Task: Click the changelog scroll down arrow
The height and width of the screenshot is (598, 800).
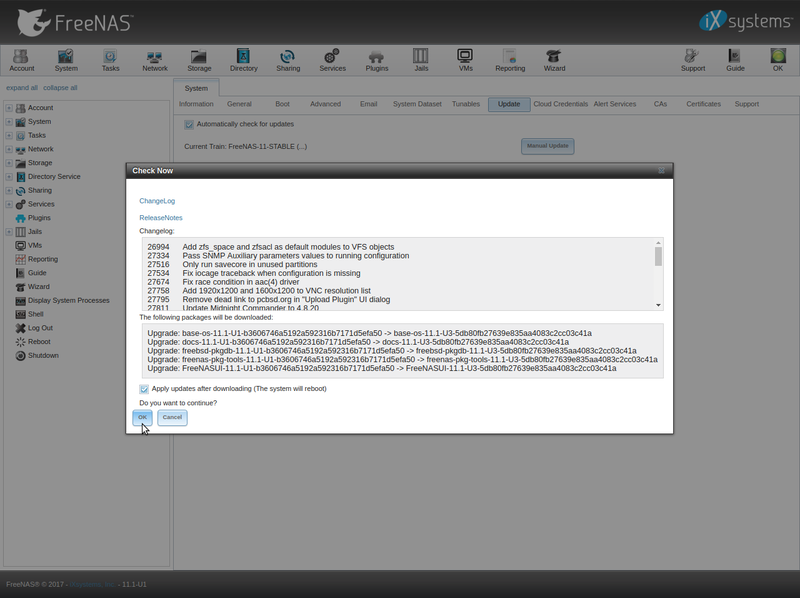Action: click(x=658, y=305)
